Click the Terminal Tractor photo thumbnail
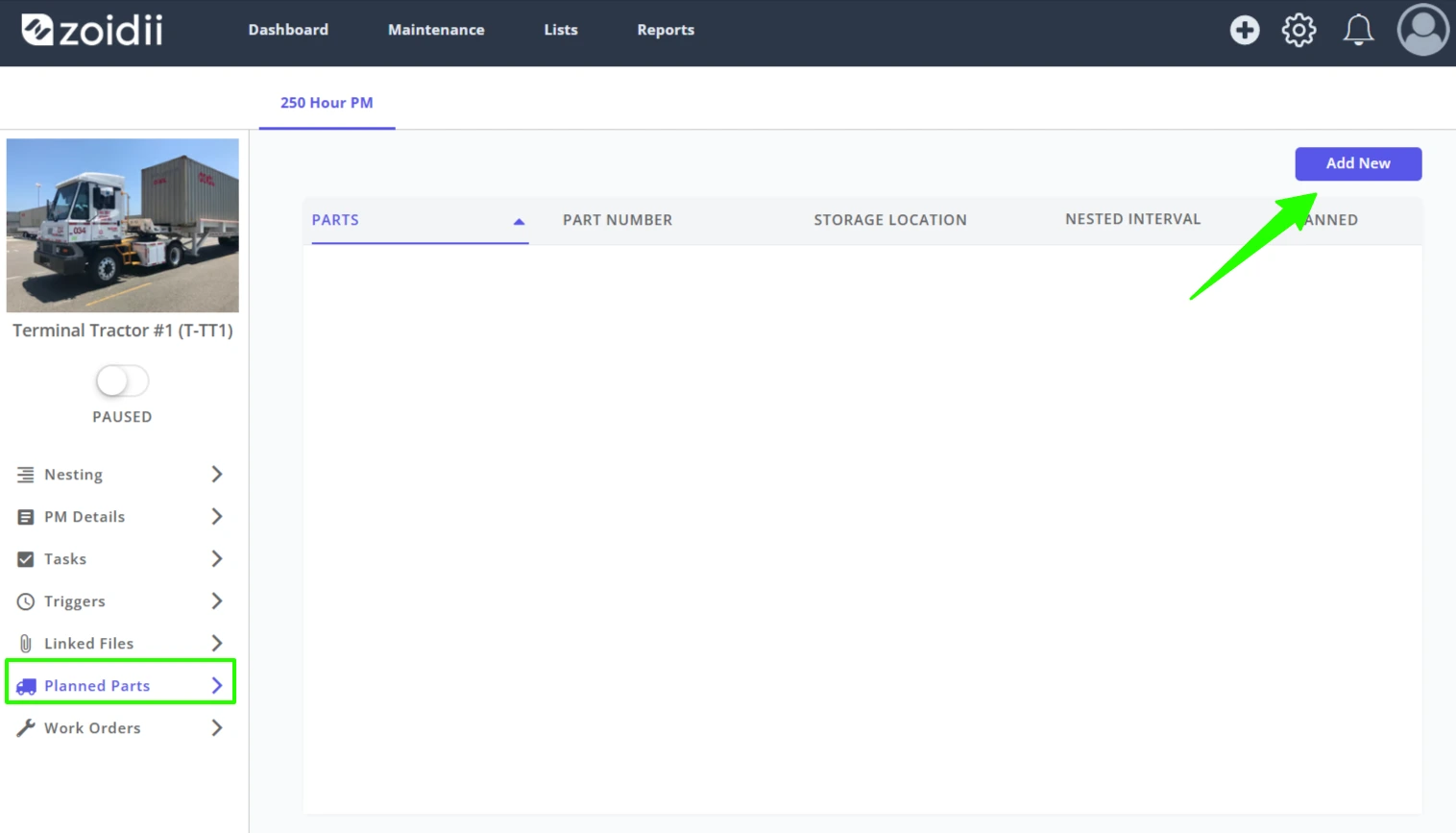The width and height of the screenshot is (1456, 833). (x=123, y=226)
